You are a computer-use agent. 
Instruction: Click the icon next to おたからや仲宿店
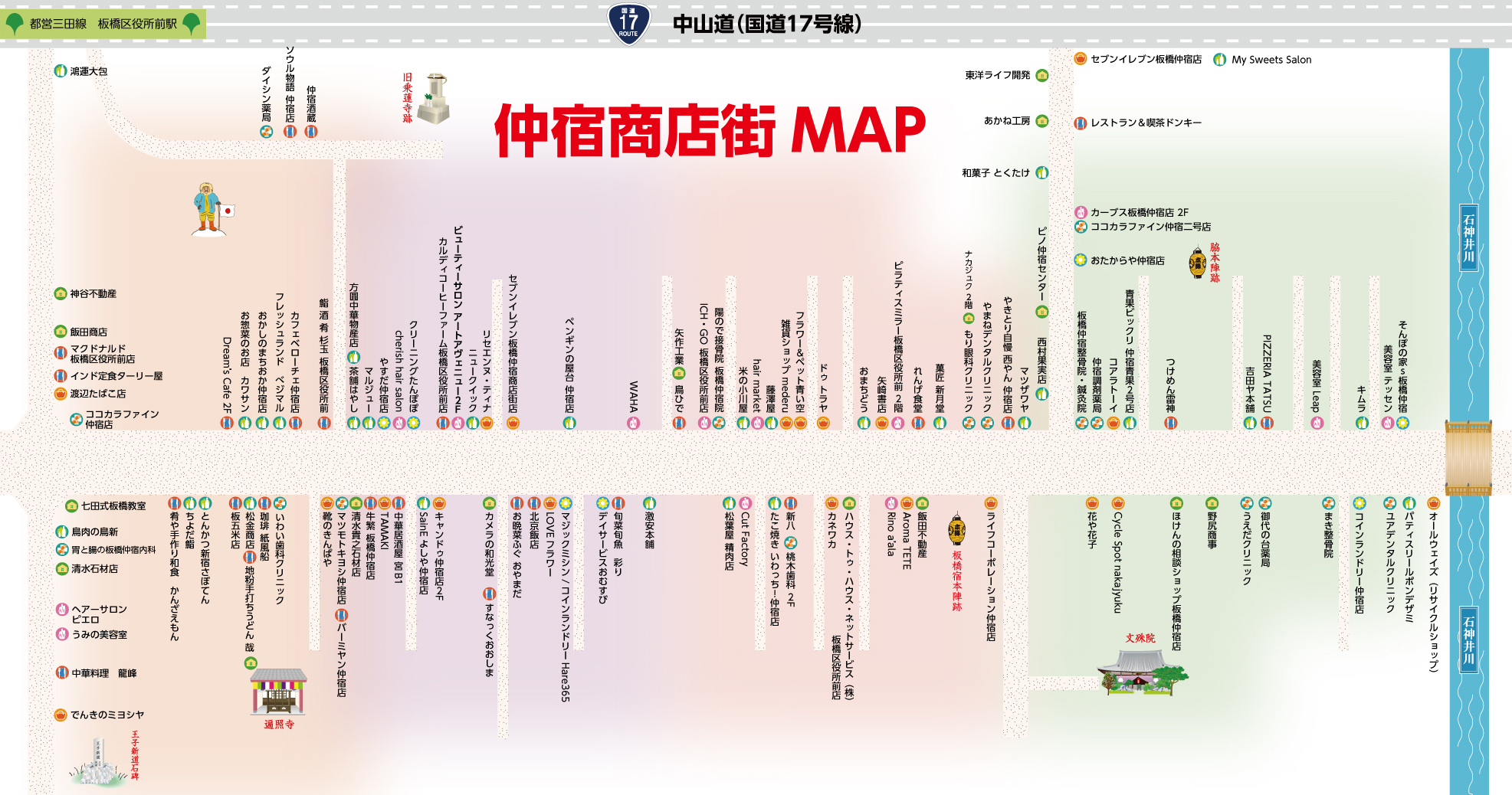[1081, 260]
